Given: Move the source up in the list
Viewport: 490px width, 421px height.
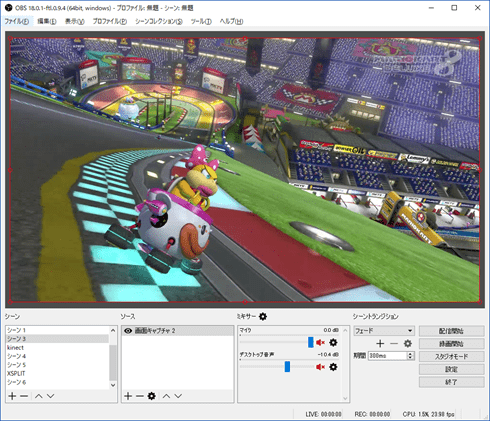Looking at the screenshot, I should (x=166, y=396).
